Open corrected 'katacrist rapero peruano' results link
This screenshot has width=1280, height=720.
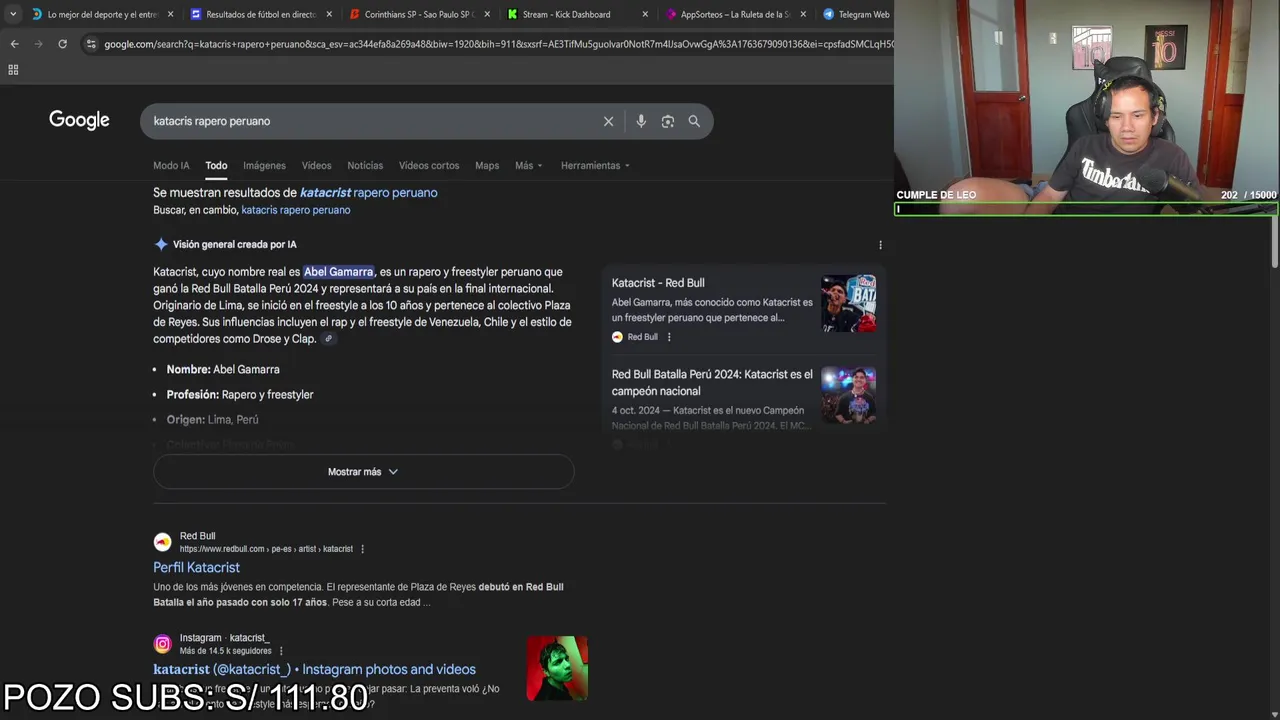tap(368, 193)
